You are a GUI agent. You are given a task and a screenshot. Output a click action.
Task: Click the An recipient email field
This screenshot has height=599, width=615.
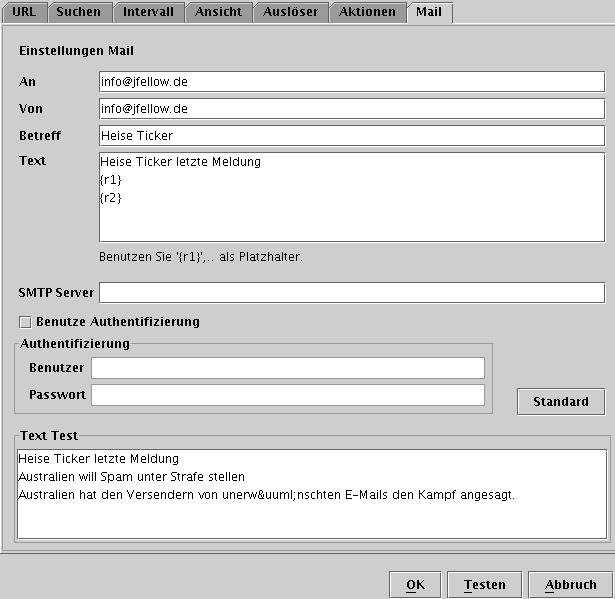(x=351, y=82)
